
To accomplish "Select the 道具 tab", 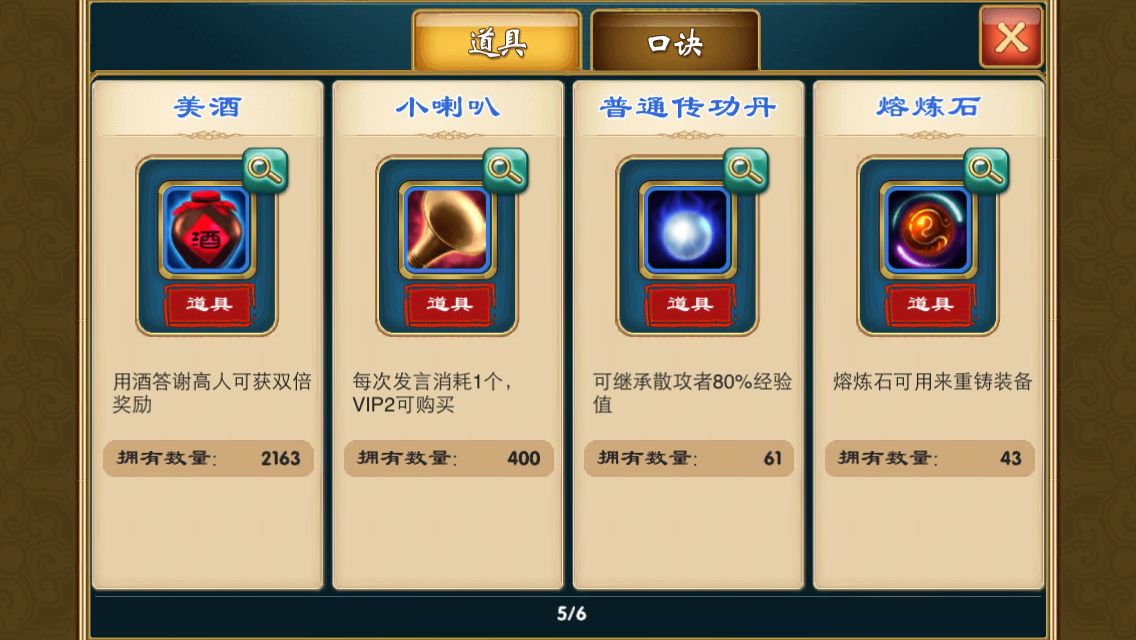I will 497,42.
